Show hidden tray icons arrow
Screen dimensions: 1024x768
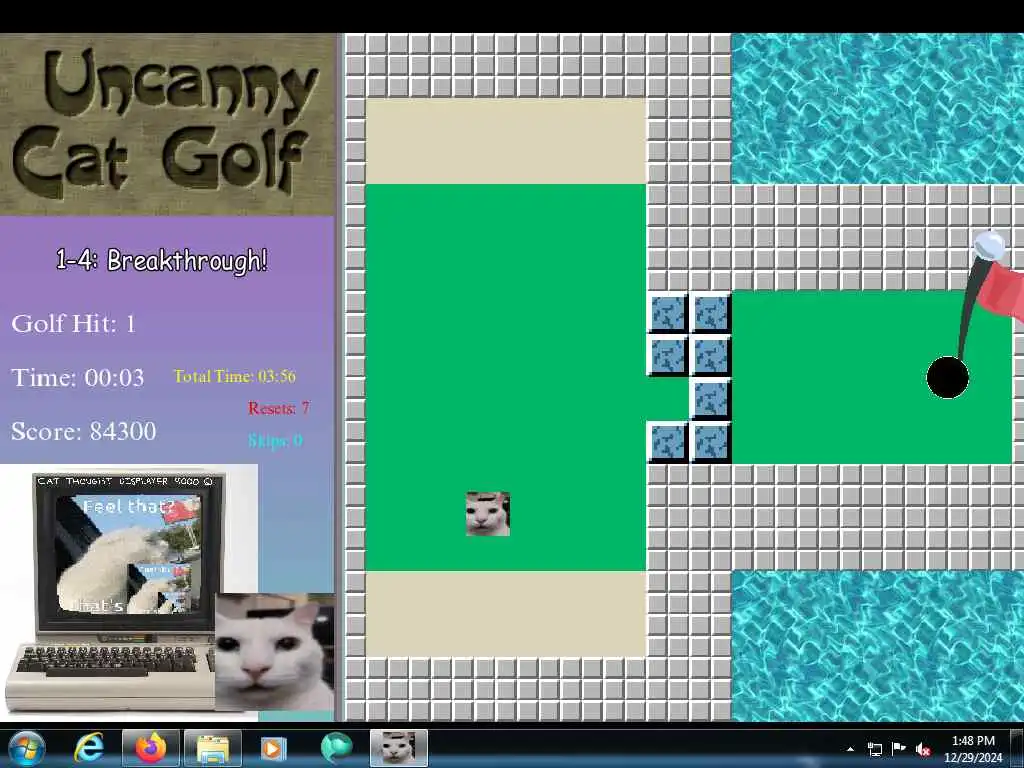pyautogui.click(x=850, y=749)
